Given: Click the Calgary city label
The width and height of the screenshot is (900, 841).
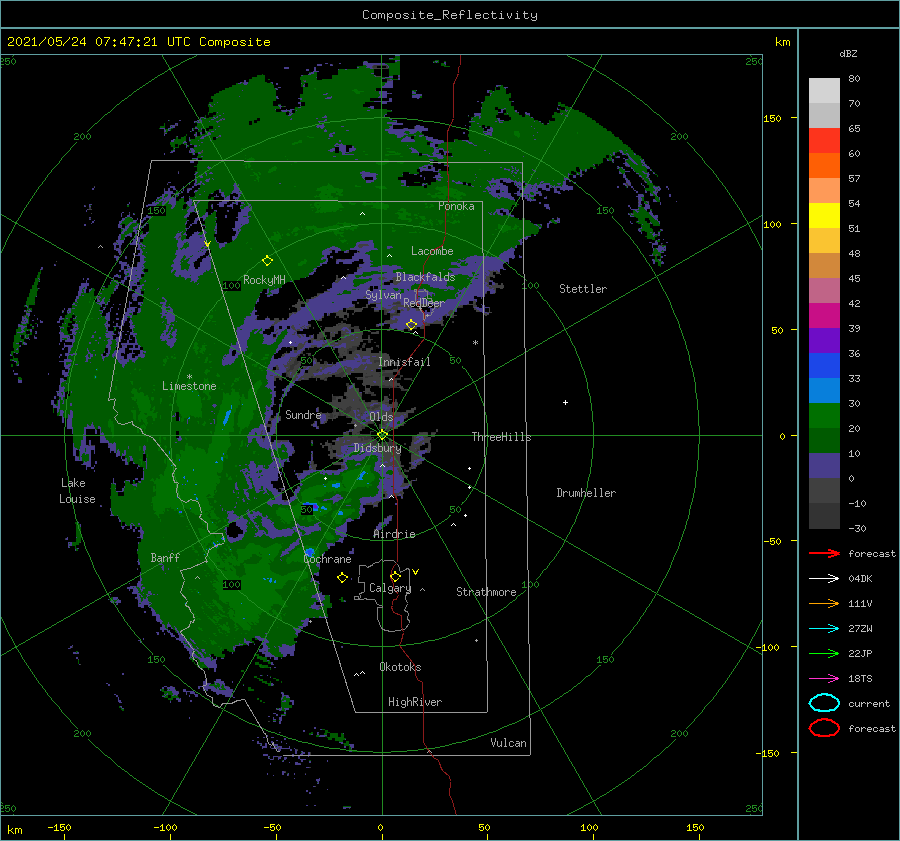Looking at the screenshot, I should 390,588.
